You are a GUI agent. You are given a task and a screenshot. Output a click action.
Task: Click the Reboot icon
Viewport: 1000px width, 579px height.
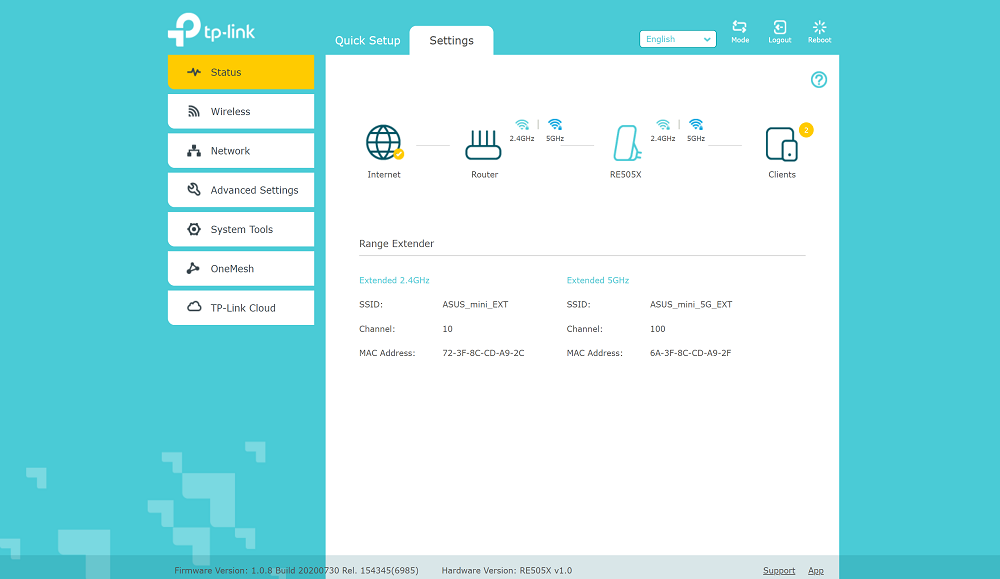[x=820, y=27]
